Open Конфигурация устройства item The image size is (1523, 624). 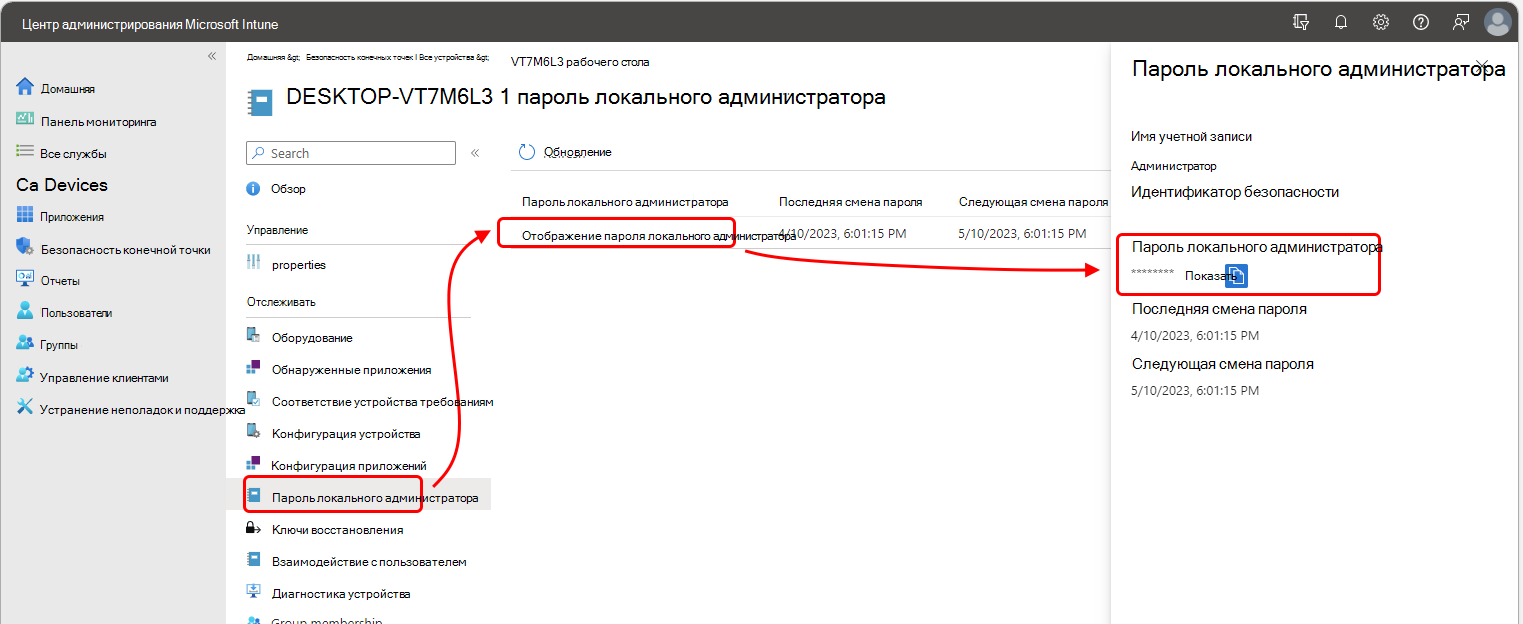pyautogui.click(x=346, y=434)
